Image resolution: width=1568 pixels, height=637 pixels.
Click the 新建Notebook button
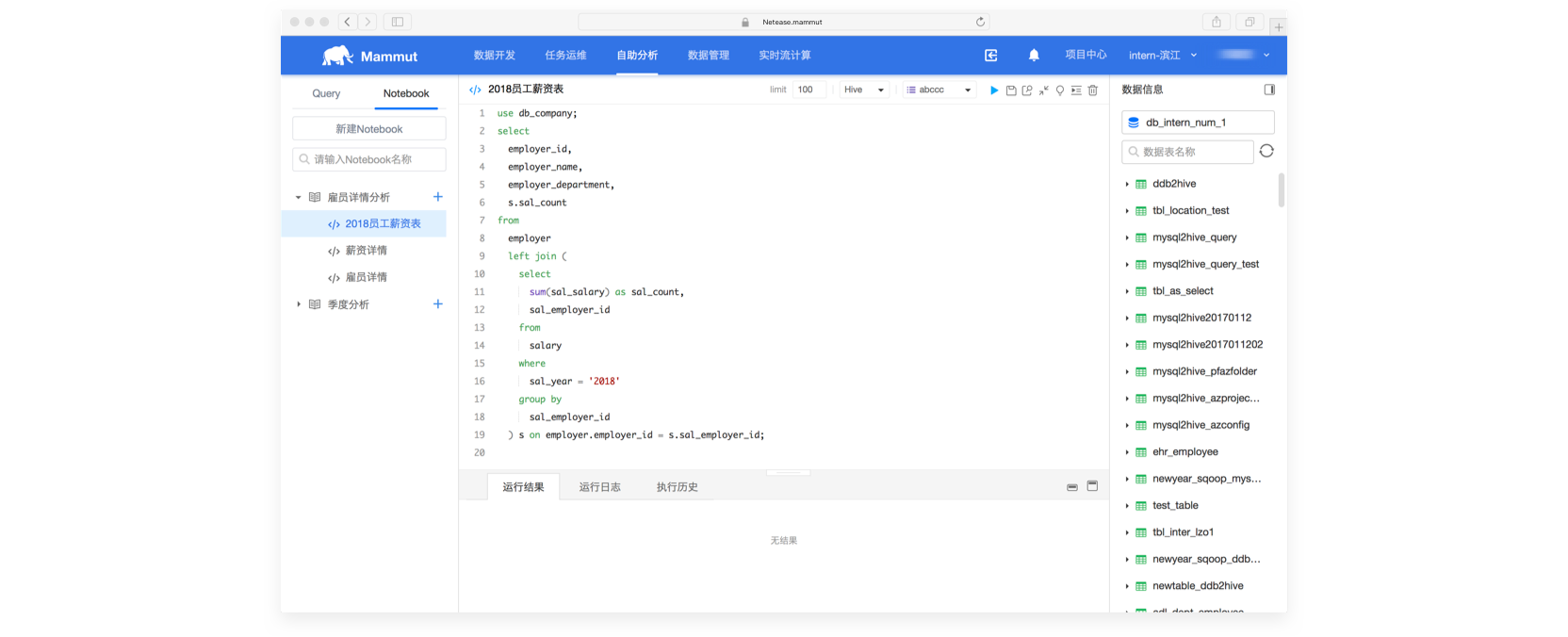pyautogui.click(x=369, y=129)
